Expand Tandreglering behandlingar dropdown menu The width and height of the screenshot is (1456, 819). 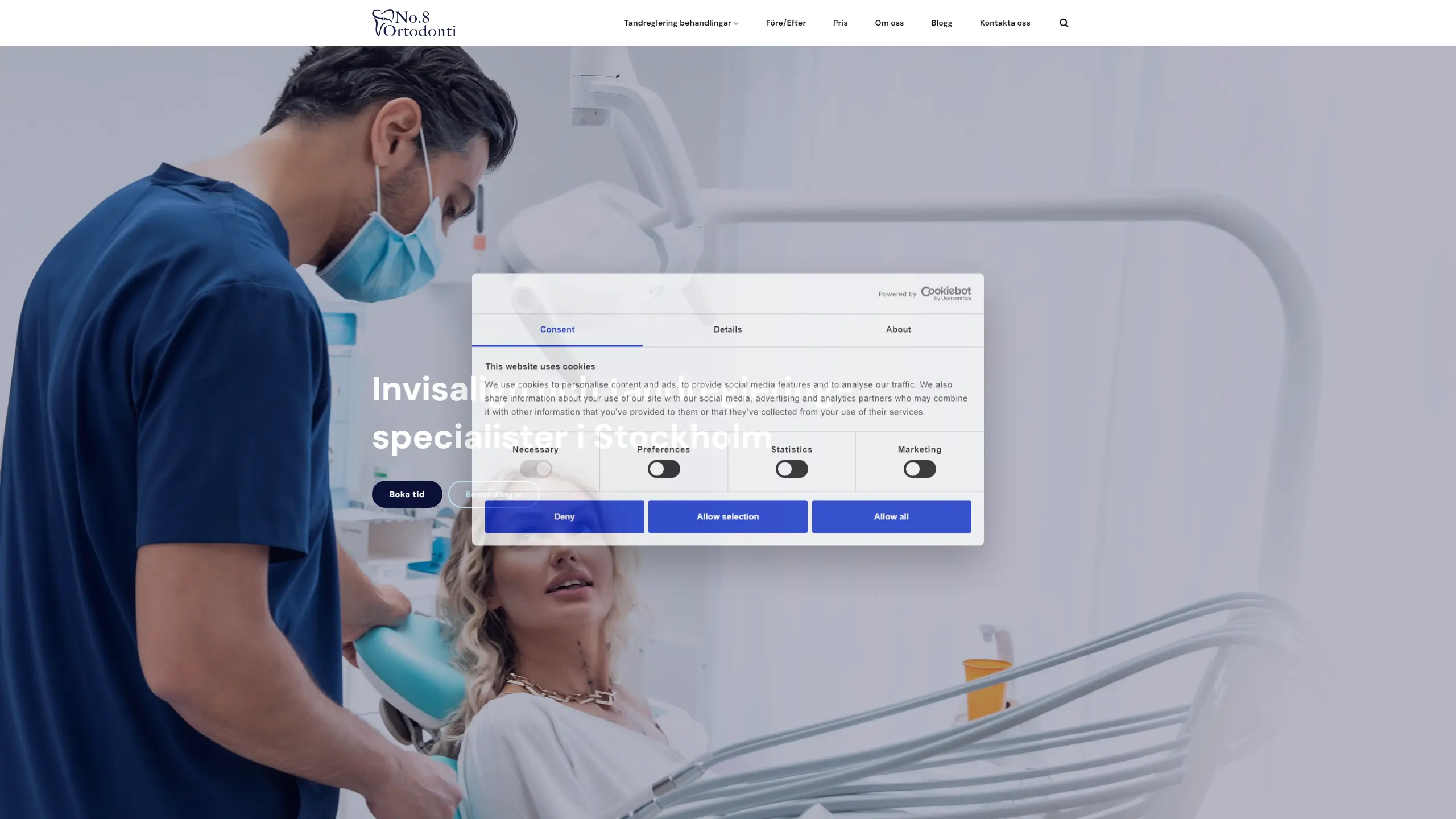pos(681,23)
